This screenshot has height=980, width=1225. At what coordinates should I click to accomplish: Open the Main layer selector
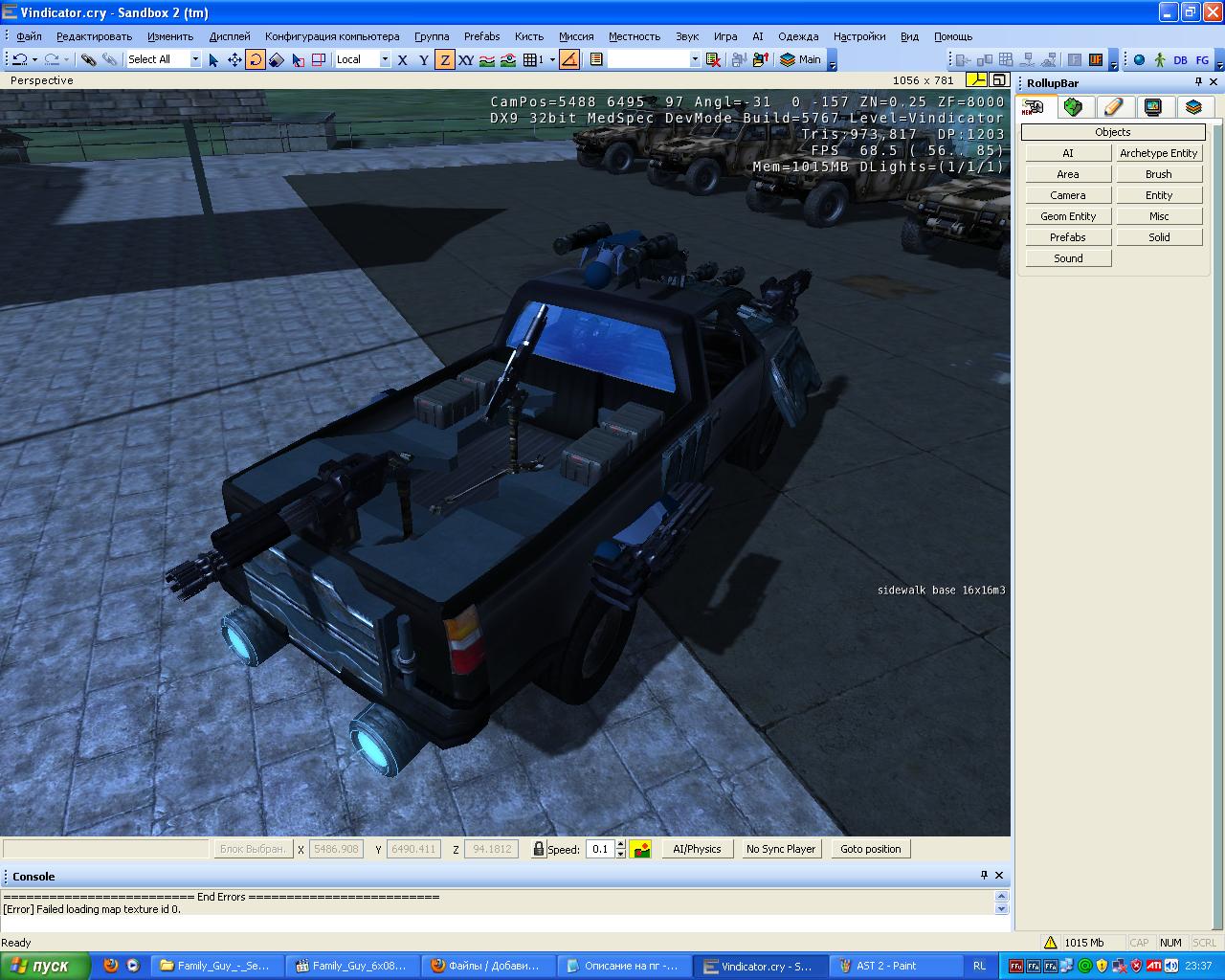click(800, 59)
